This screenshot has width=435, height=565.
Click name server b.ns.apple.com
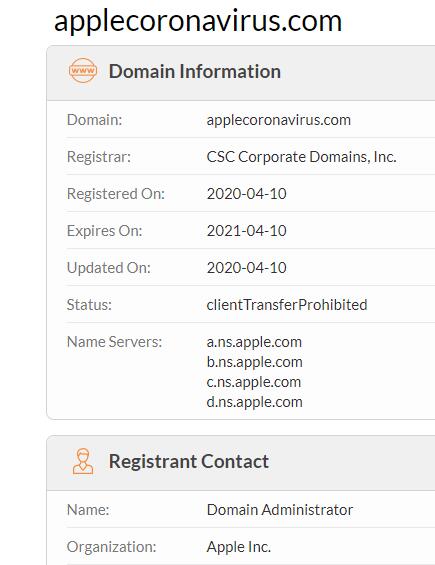[x=254, y=362]
